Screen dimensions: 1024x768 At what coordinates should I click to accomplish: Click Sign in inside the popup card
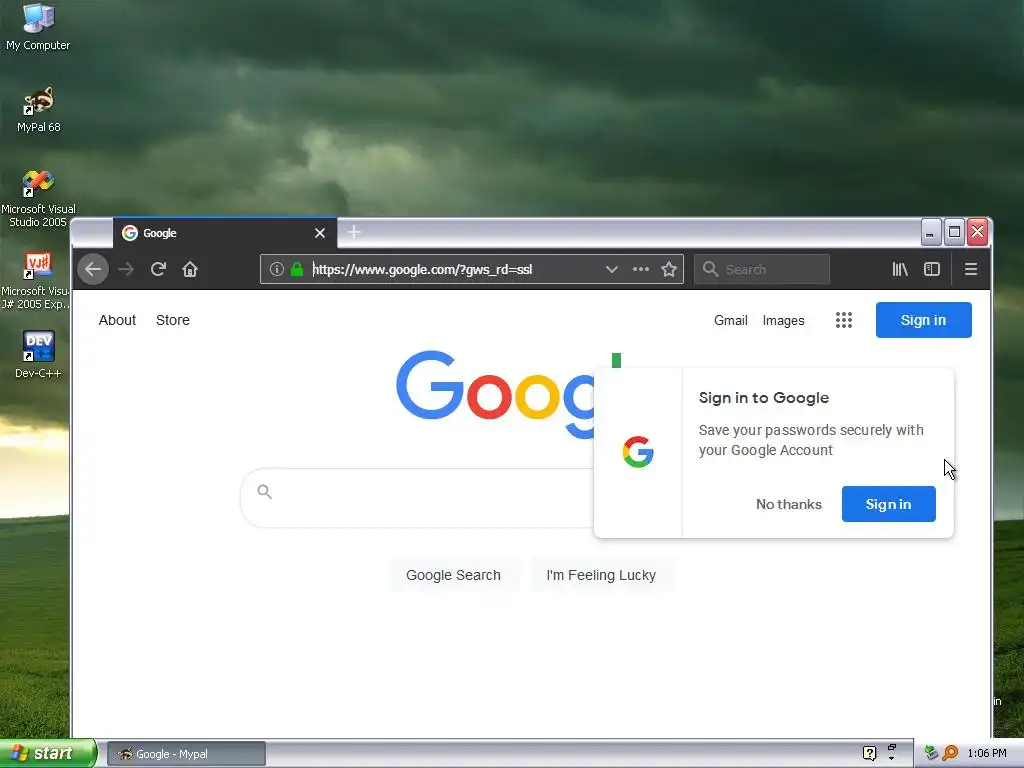(x=888, y=504)
